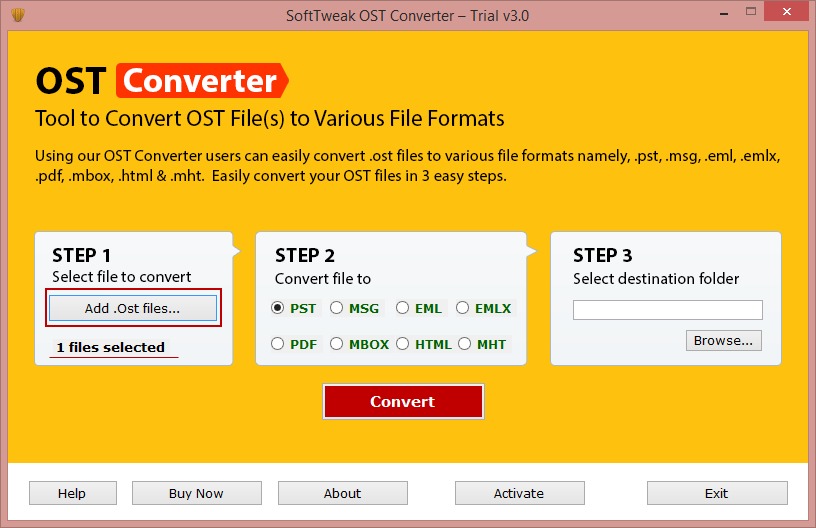Viewport: 816px width, 528px height.
Task: Click the Buy Now button
Action: pos(197,493)
